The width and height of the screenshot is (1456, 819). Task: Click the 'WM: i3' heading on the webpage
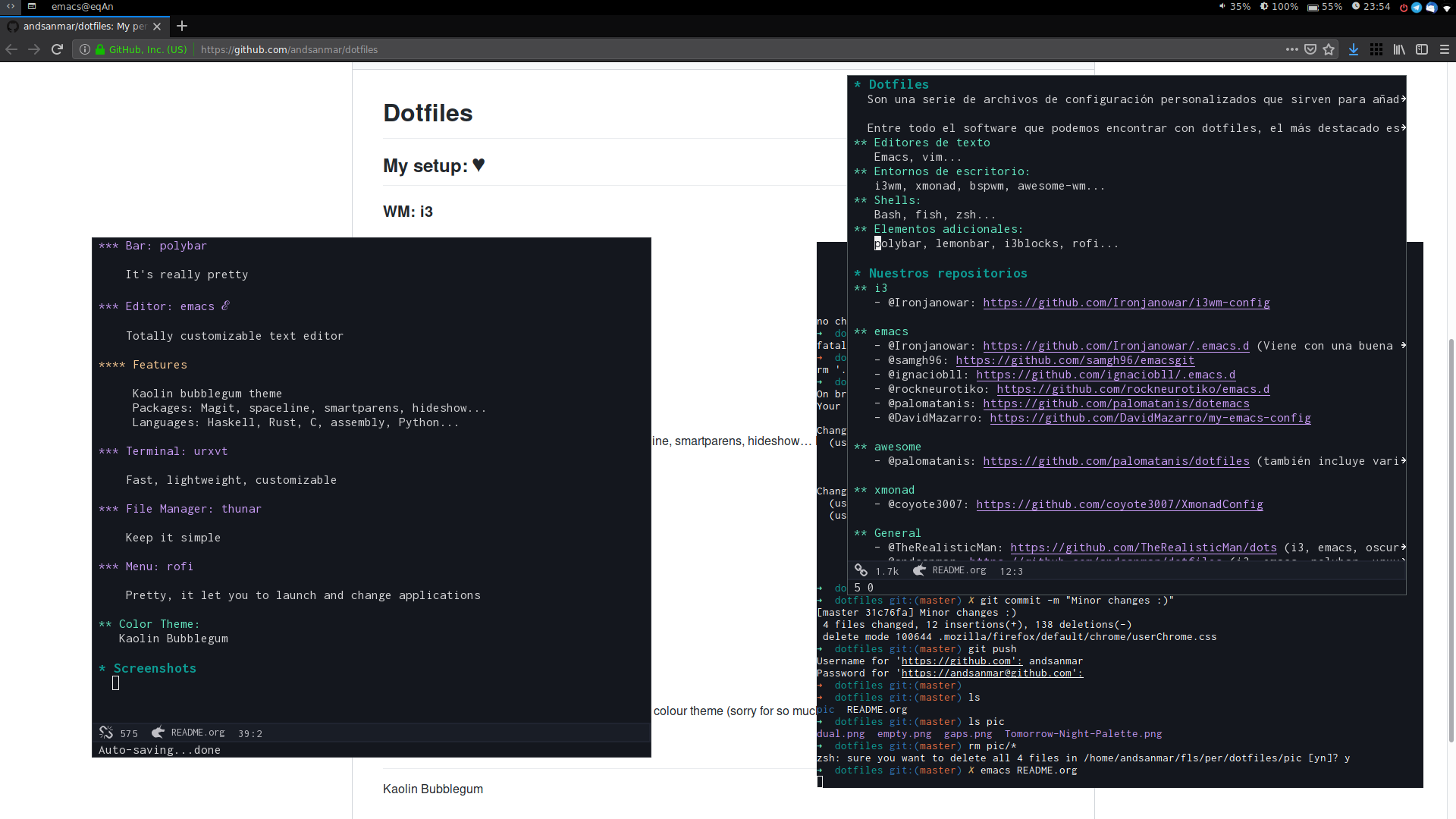click(408, 212)
